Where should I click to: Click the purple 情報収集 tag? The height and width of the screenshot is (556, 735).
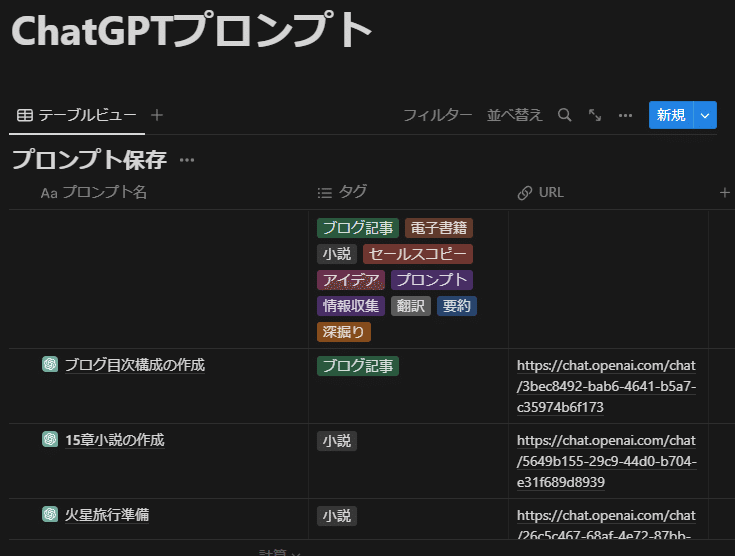[x=351, y=306]
